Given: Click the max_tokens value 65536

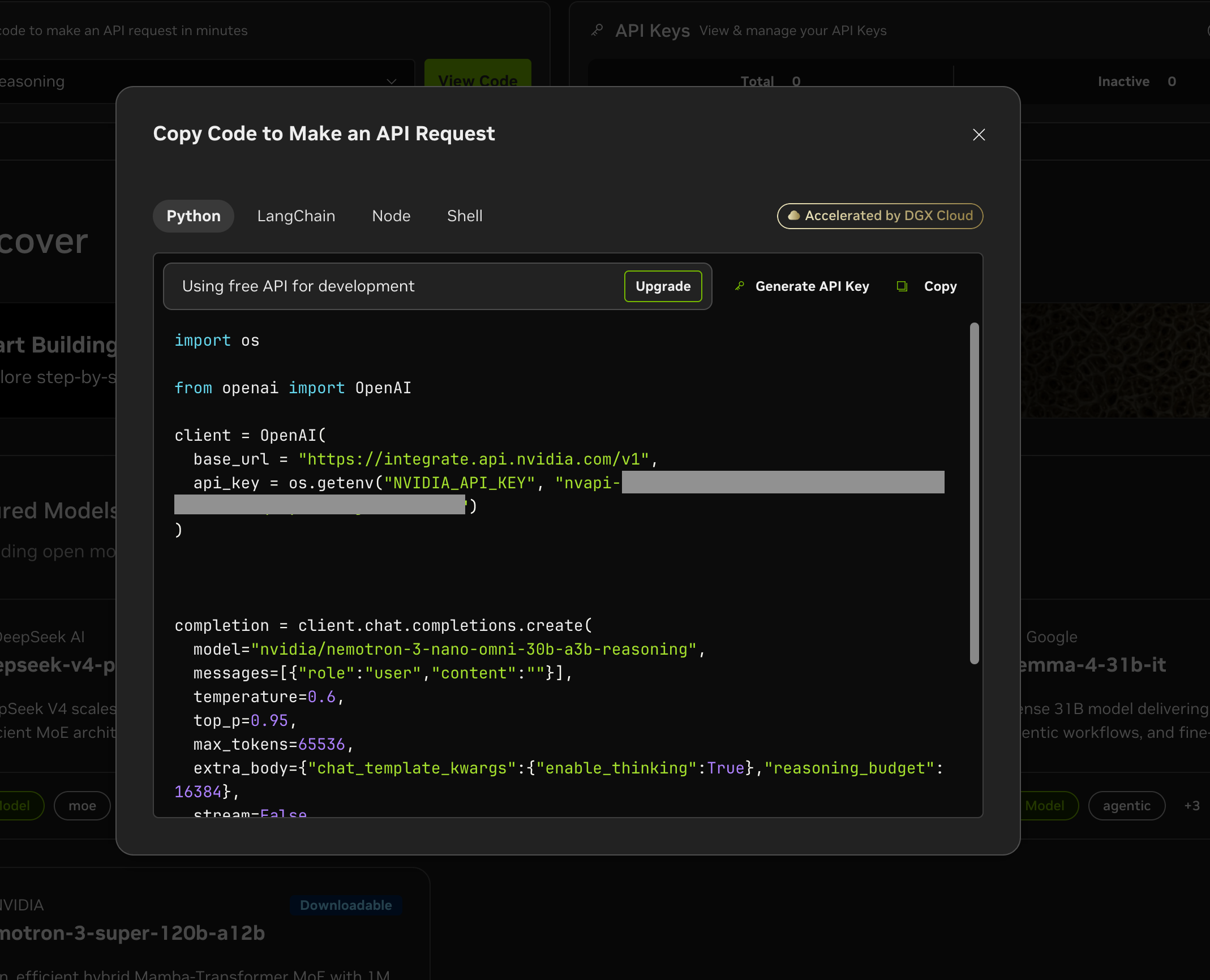Looking at the screenshot, I should [321, 744].
